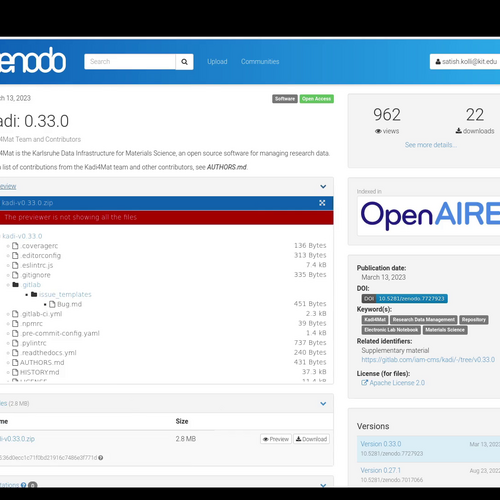
Task: Click the downloads arrow icon
Action: point(459,131)
